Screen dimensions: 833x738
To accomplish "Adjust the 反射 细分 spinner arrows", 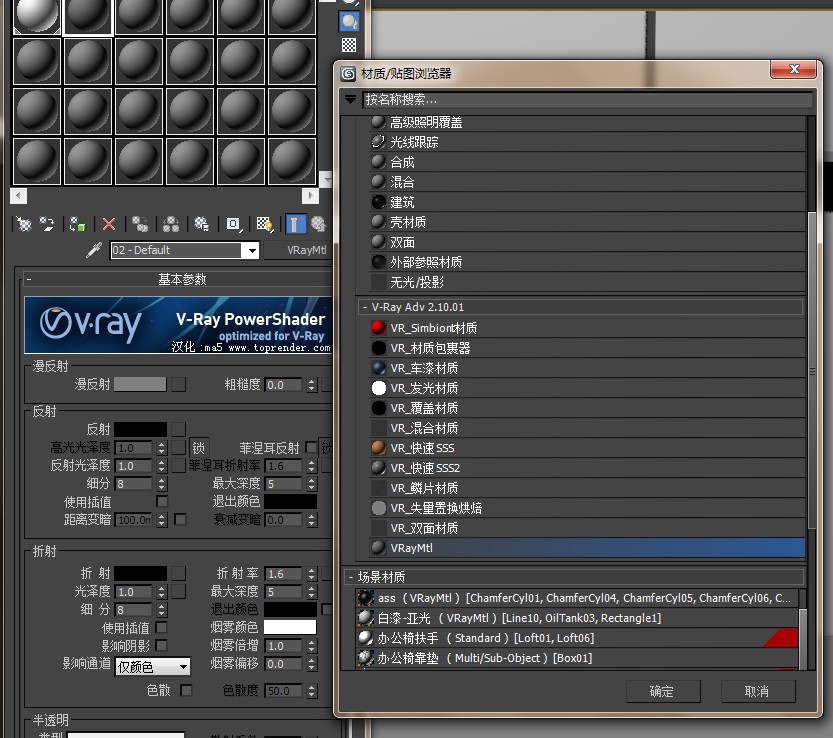I will pos(162,483).
